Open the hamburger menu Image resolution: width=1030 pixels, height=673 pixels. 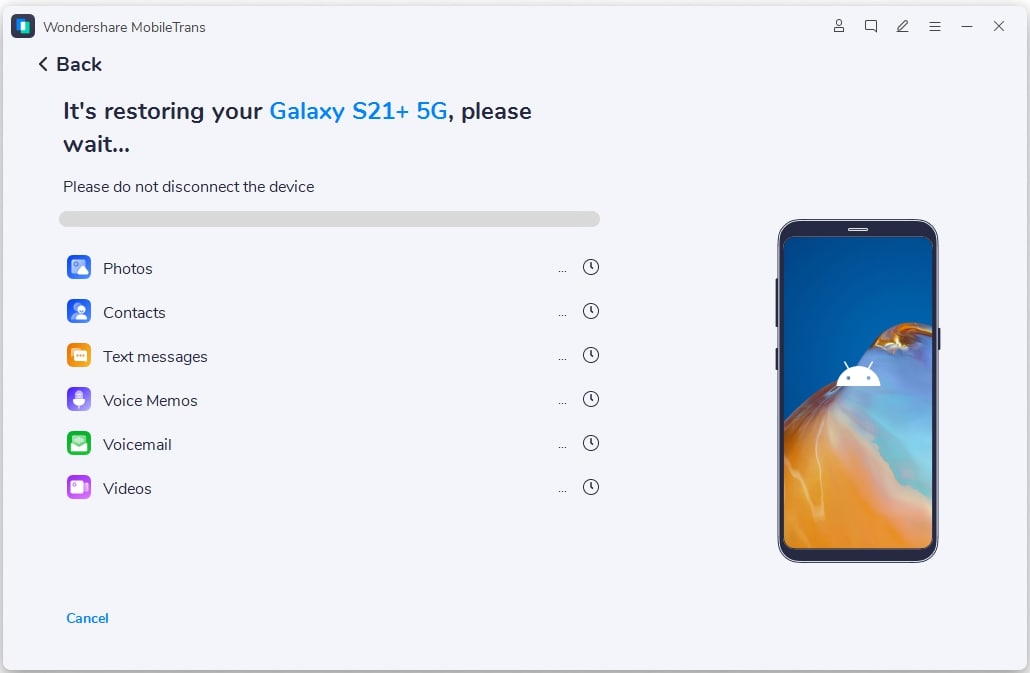[935, 26]
